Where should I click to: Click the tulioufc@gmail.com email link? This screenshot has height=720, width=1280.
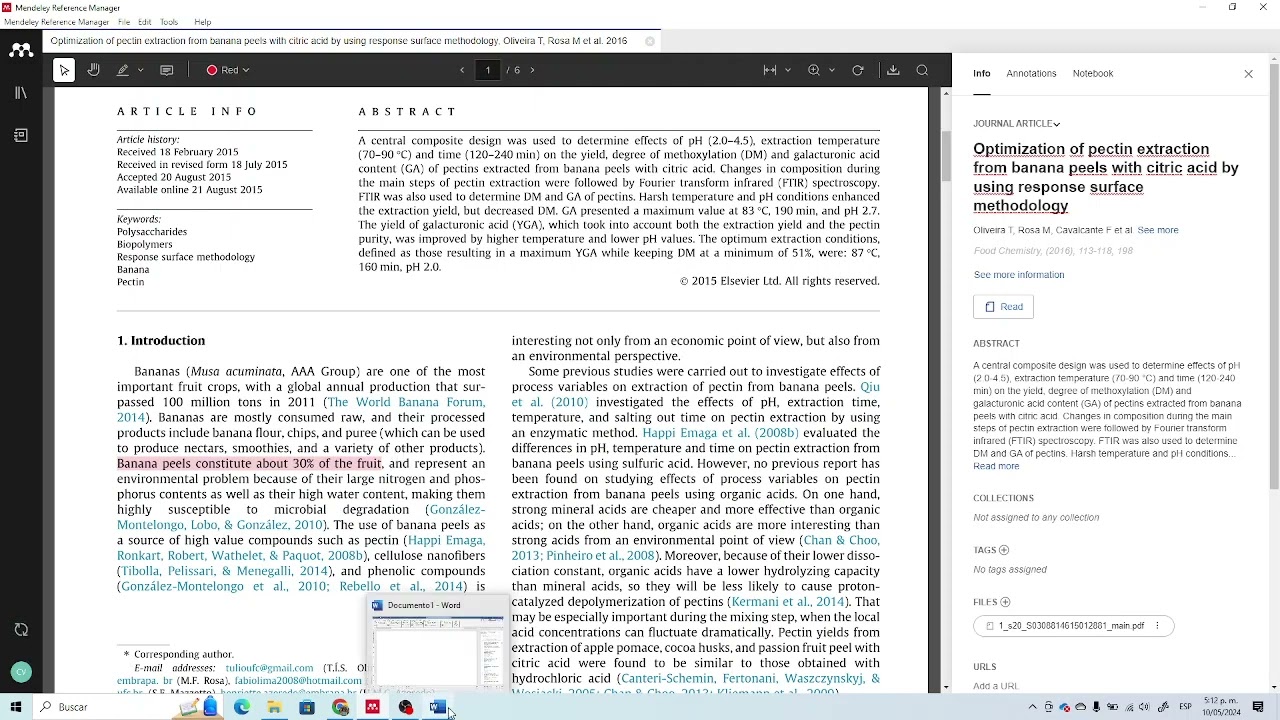point(269,668)
